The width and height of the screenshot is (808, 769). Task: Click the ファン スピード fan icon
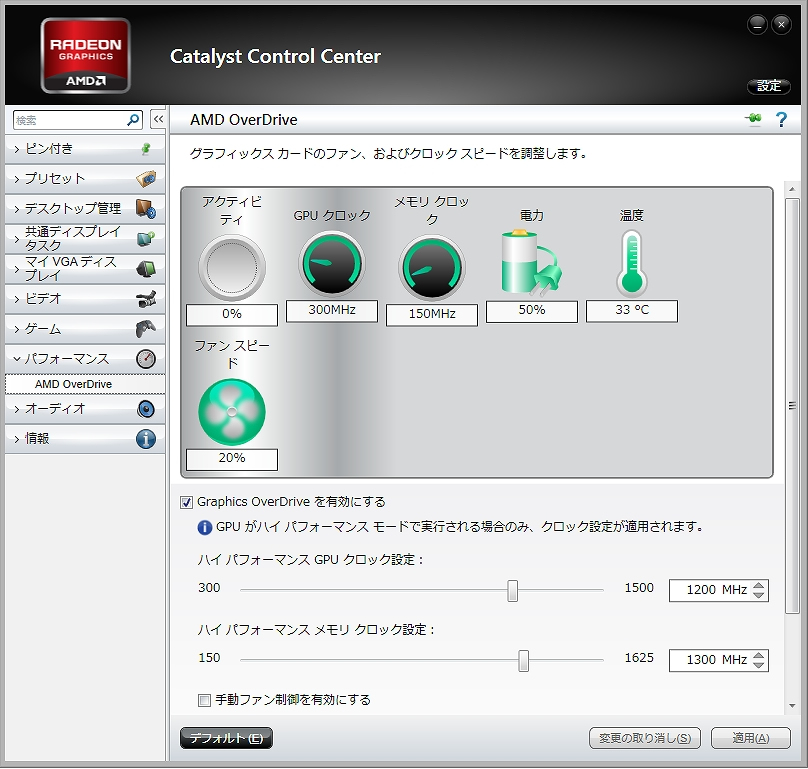pyautogui.click(x=232, y=412)
